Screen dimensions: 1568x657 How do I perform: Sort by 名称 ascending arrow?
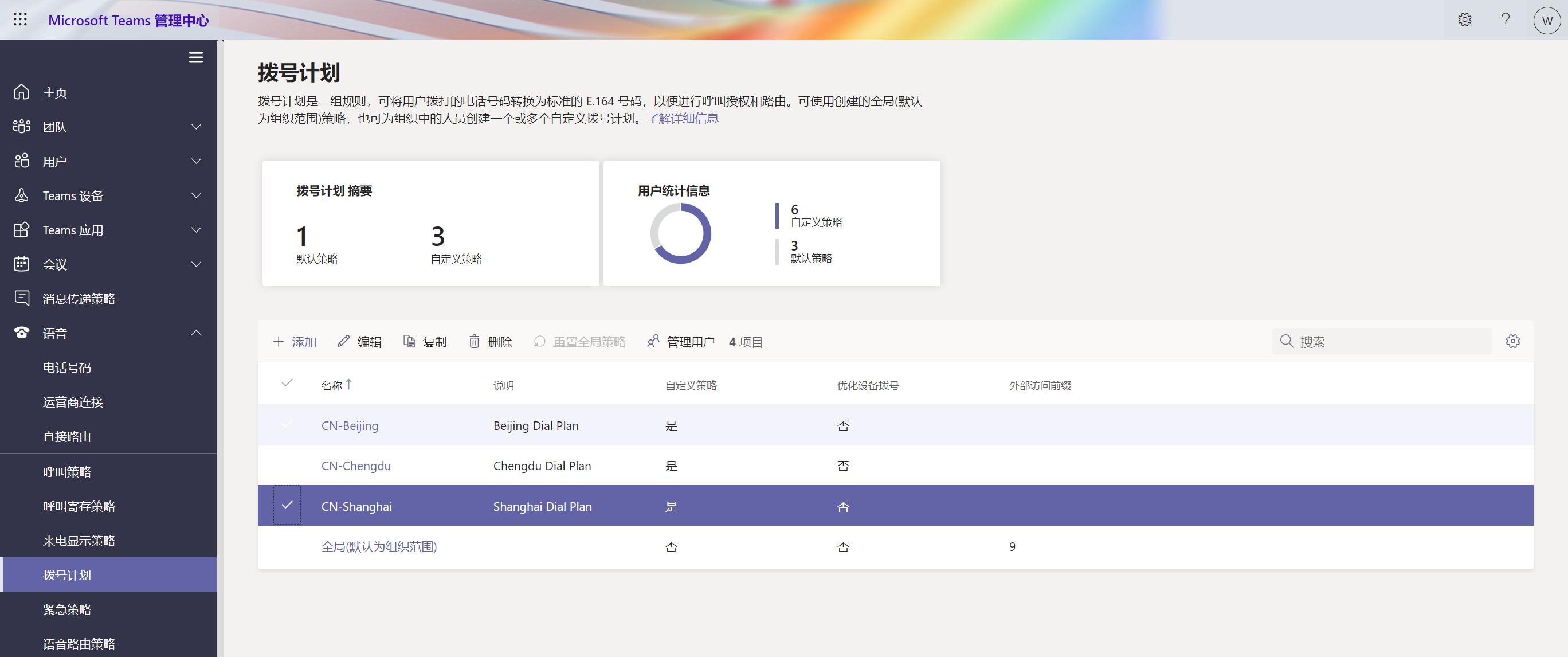[349, 384]
